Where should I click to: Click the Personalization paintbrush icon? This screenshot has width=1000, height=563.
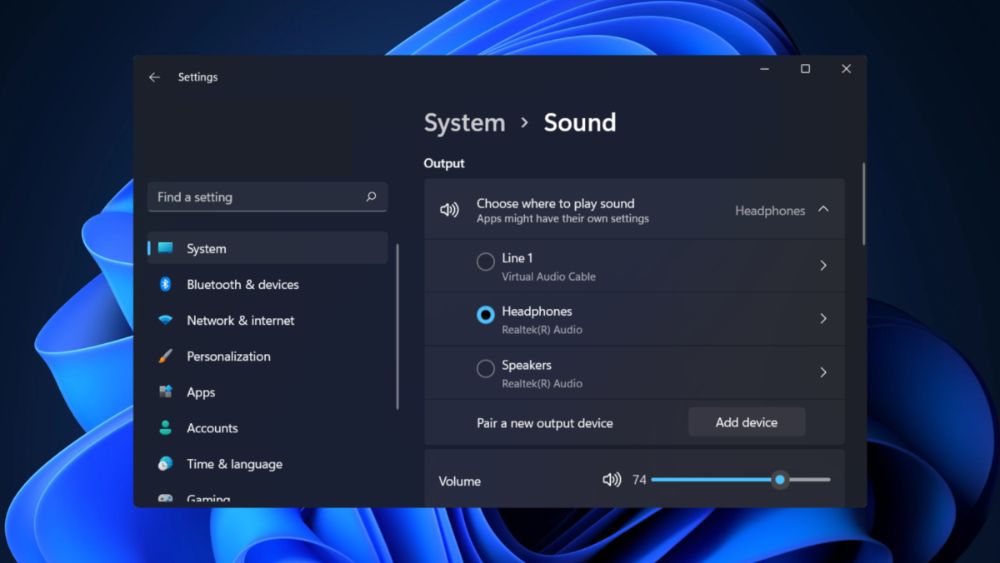(165, 356)
